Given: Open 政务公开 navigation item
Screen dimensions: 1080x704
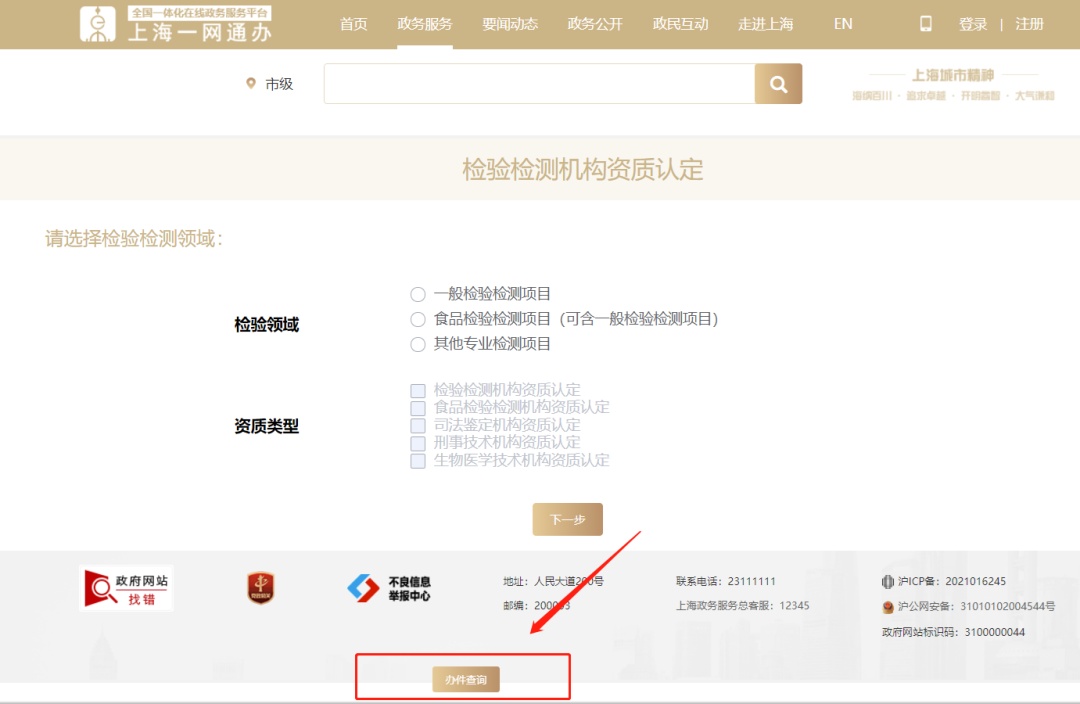Looking at the screenshot, I should [595, 24].
